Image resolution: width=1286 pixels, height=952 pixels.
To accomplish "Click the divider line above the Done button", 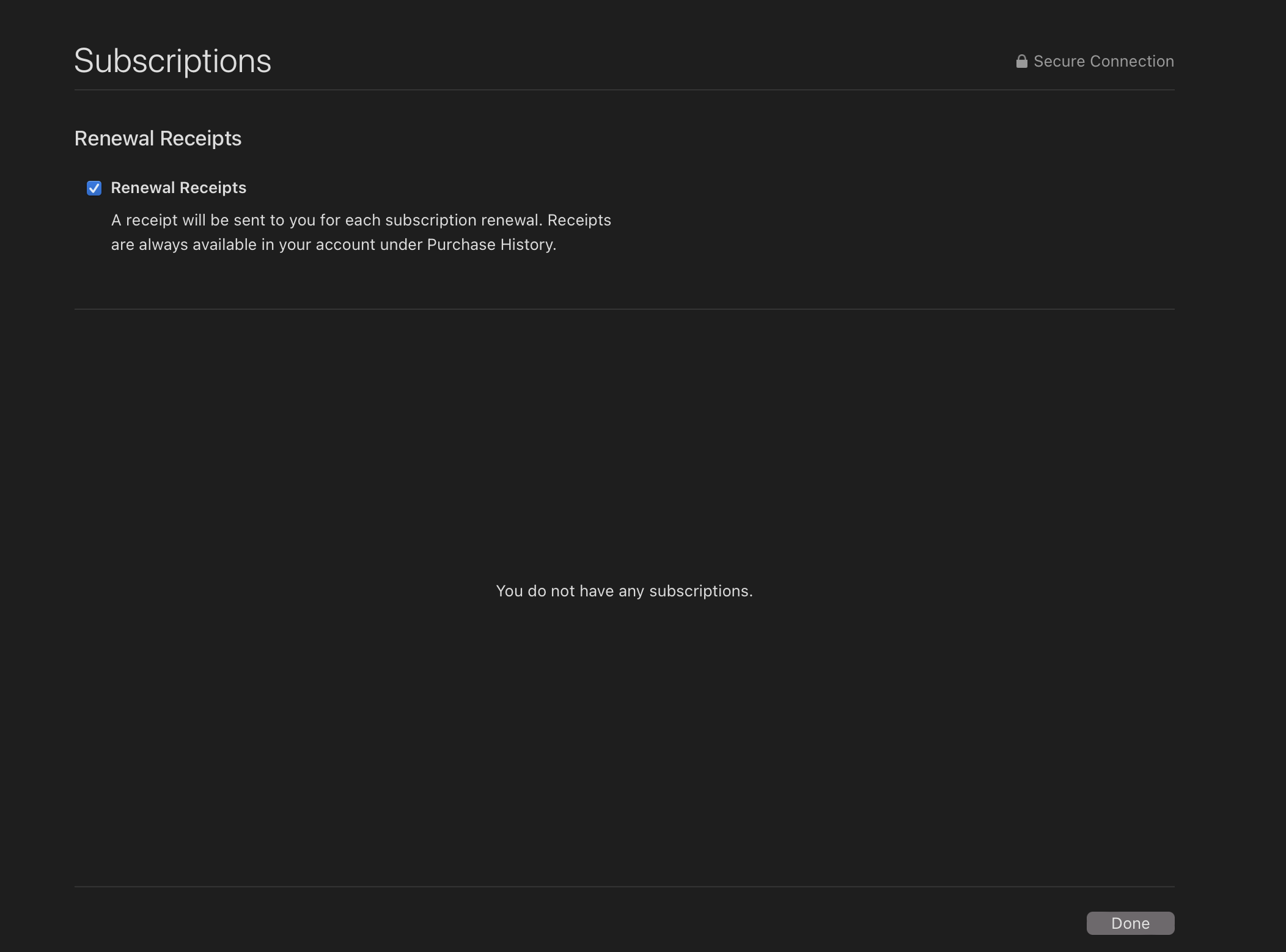I will (624, 887).
